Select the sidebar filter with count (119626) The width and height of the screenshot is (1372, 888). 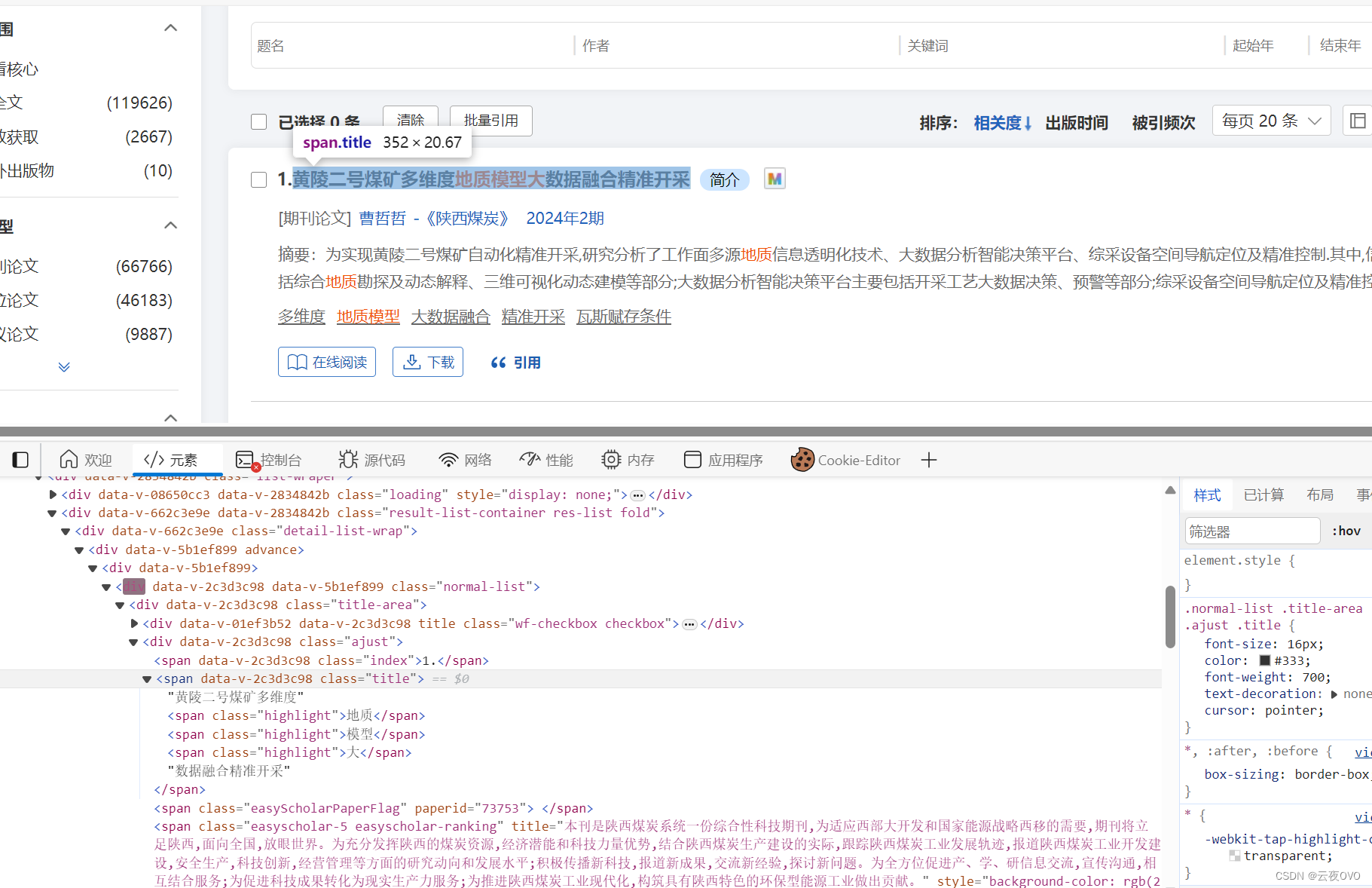87,103
